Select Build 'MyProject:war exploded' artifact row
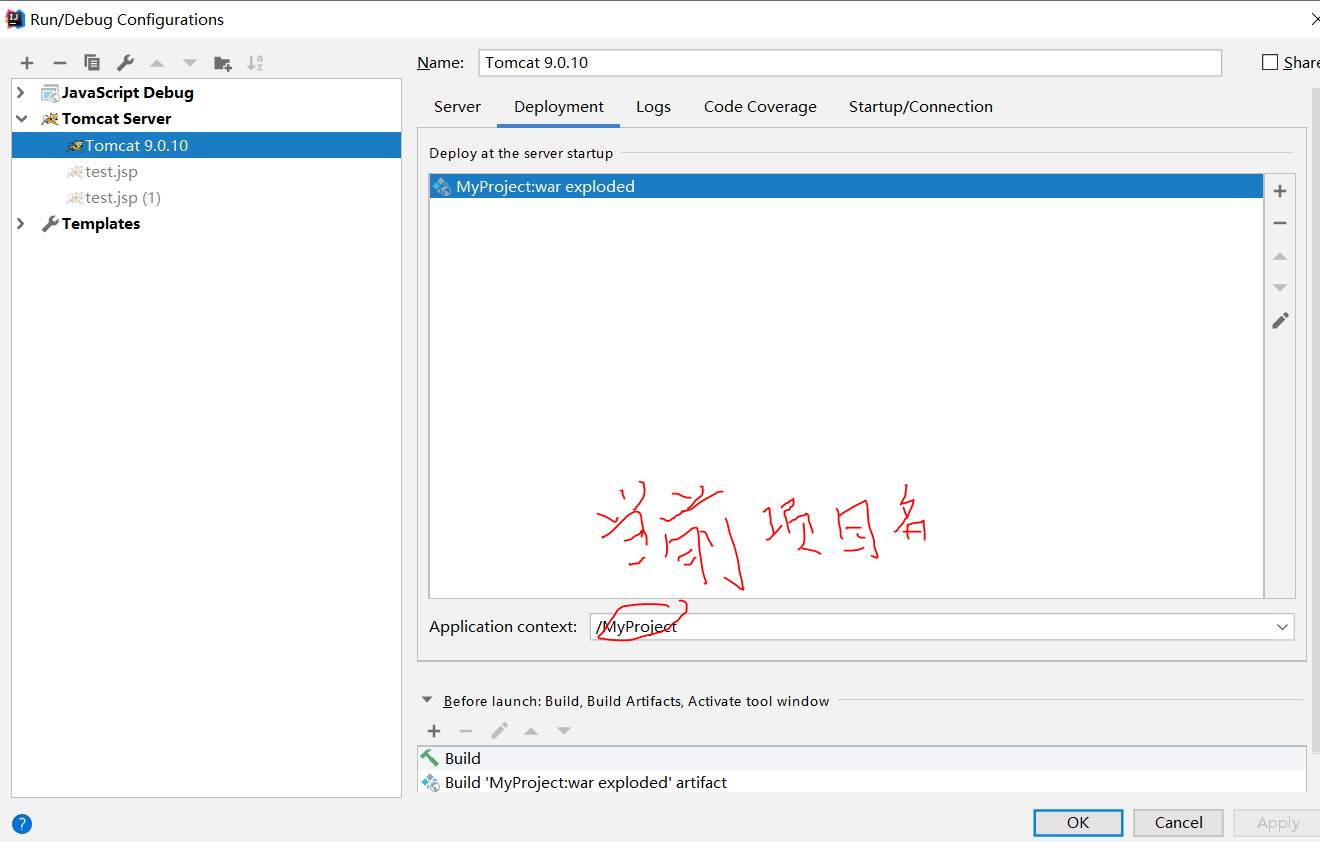Screen dimensions: 1320x842 coord(862,782)
